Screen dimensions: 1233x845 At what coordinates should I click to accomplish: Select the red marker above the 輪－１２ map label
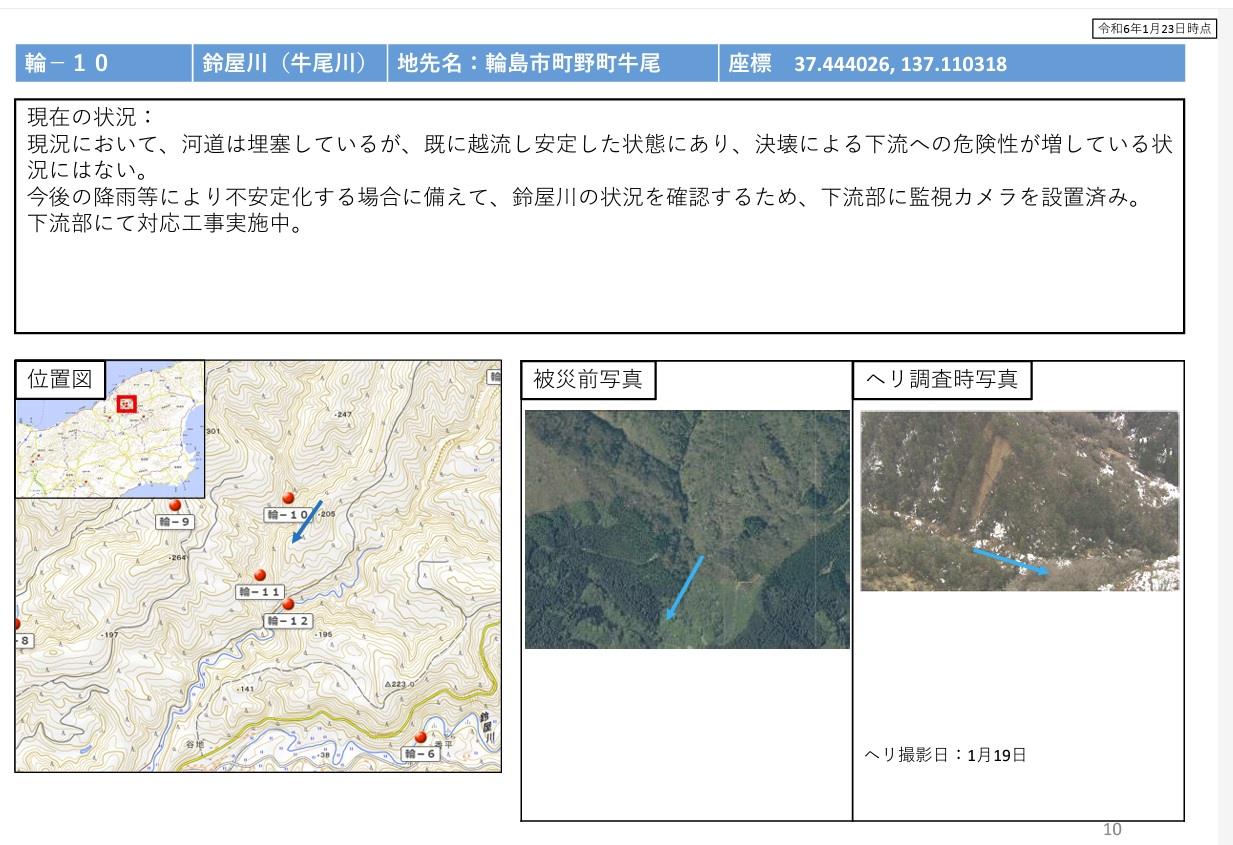(288, 604)
